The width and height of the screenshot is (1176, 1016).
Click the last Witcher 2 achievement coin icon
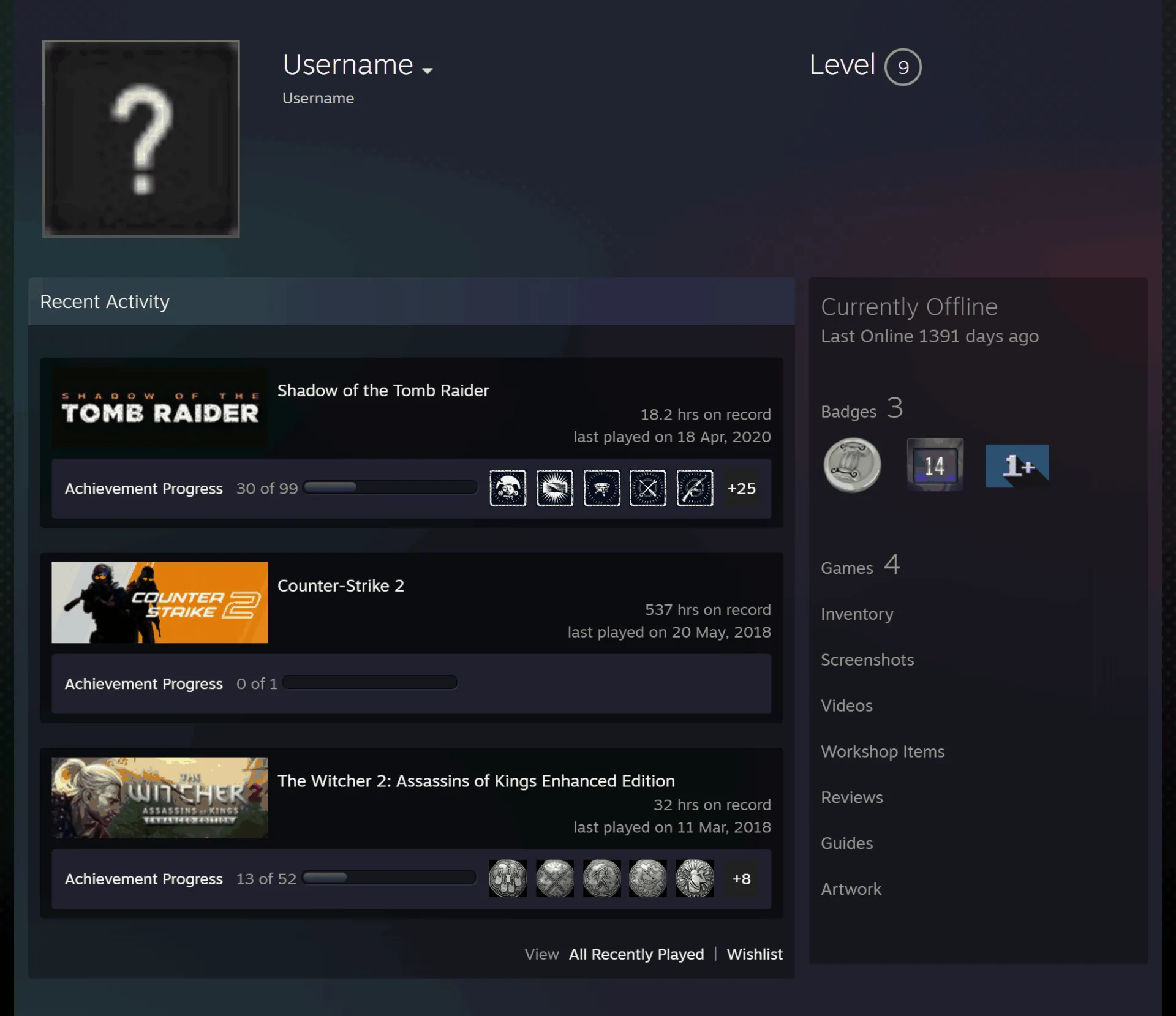tap(695, 878)
